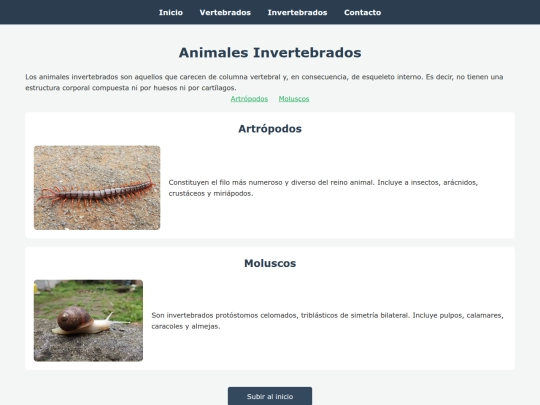
Task: Click the Subir al inicio button
Action: tap(270, 396)
